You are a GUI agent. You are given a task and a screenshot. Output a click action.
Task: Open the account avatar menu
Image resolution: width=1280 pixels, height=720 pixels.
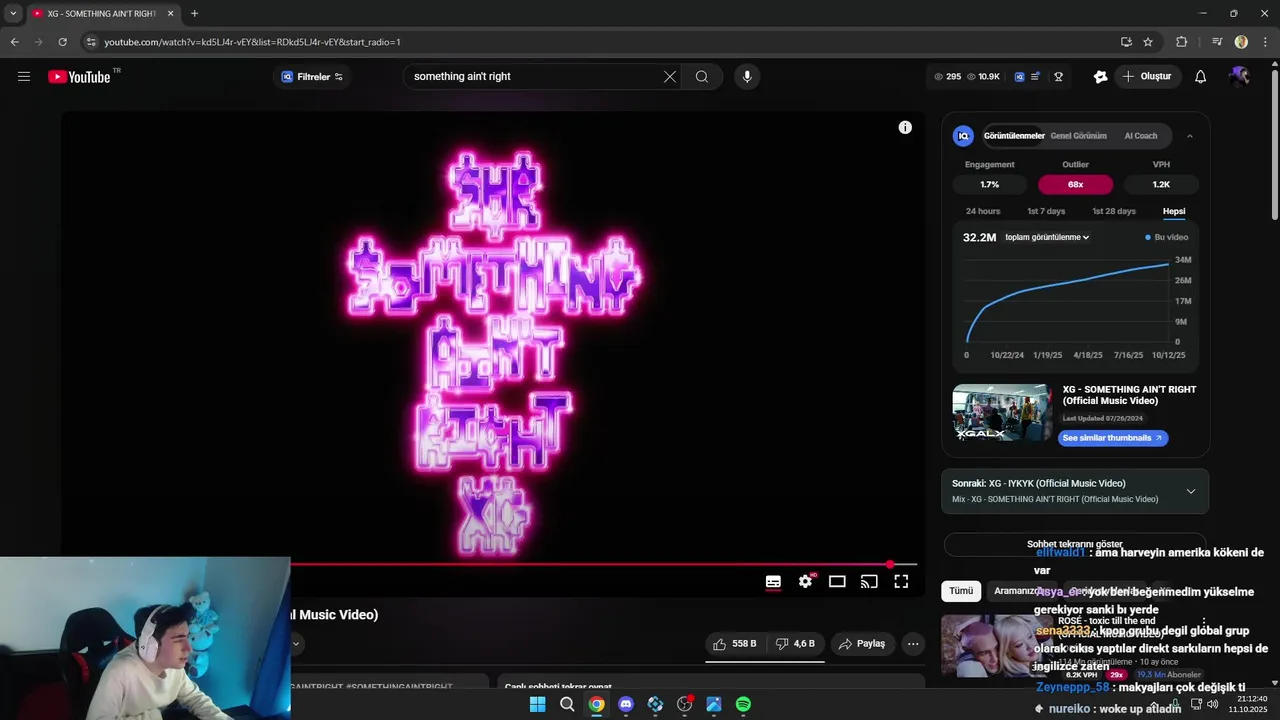coord(1240,76)
